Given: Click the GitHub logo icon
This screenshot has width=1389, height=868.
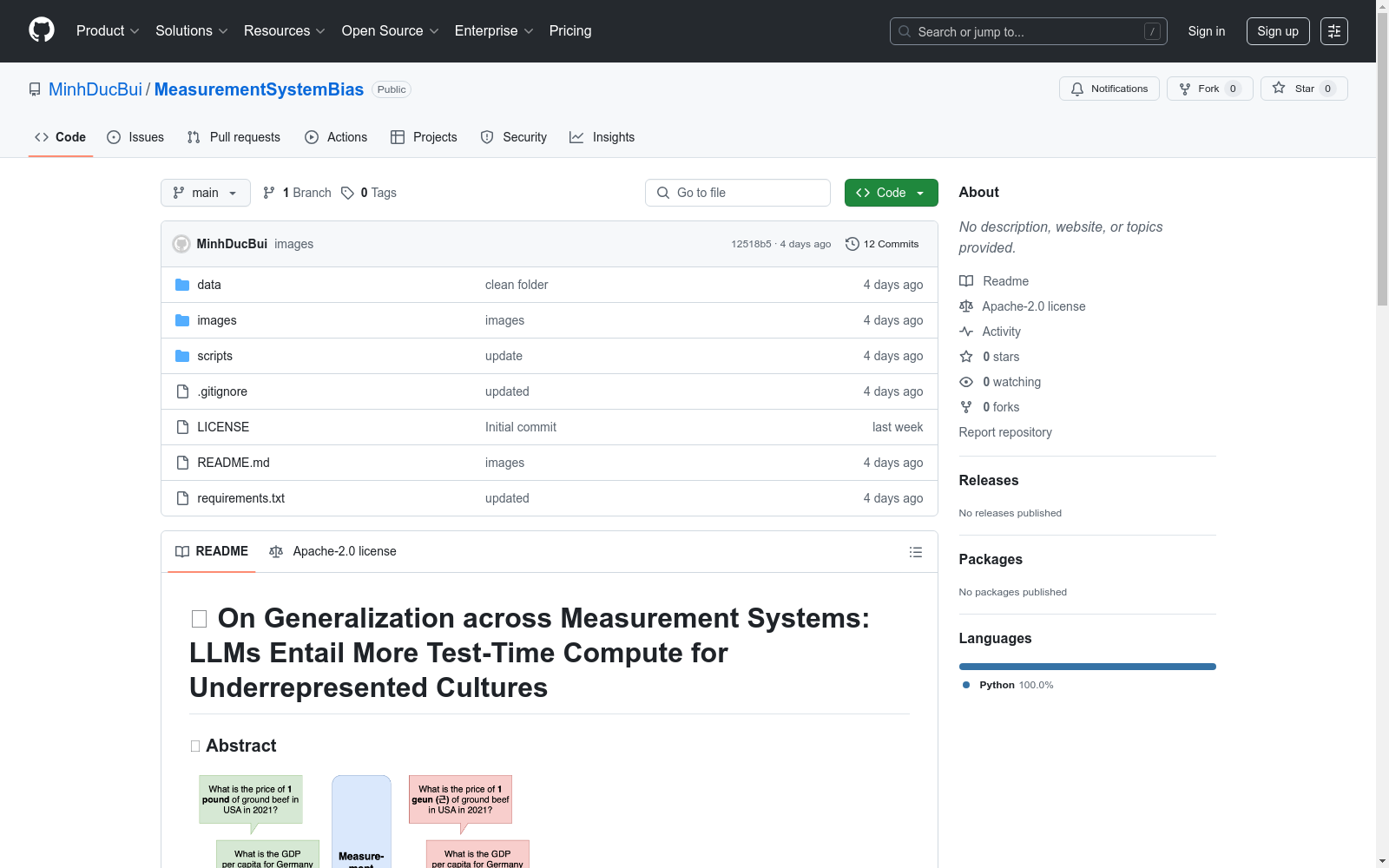Looking at the screenshot, I should (42, 30).
